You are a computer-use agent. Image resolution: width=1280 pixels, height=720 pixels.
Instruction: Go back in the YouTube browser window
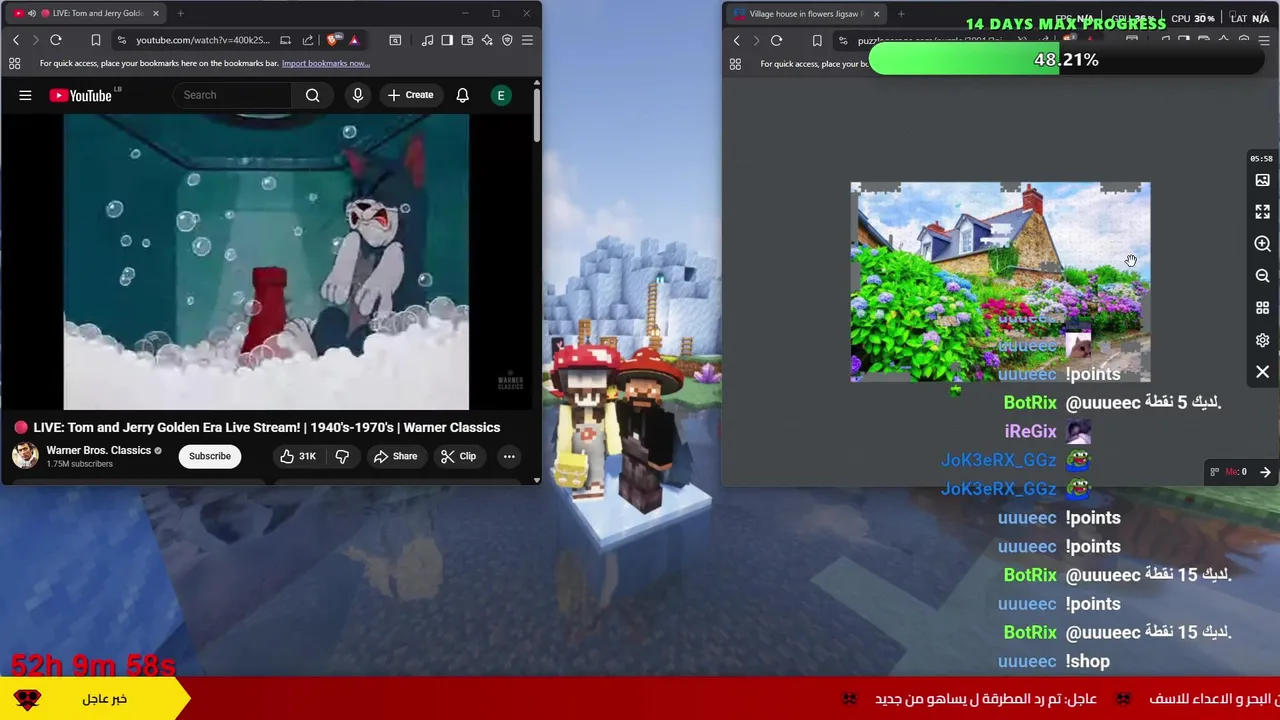click(16, 40)
